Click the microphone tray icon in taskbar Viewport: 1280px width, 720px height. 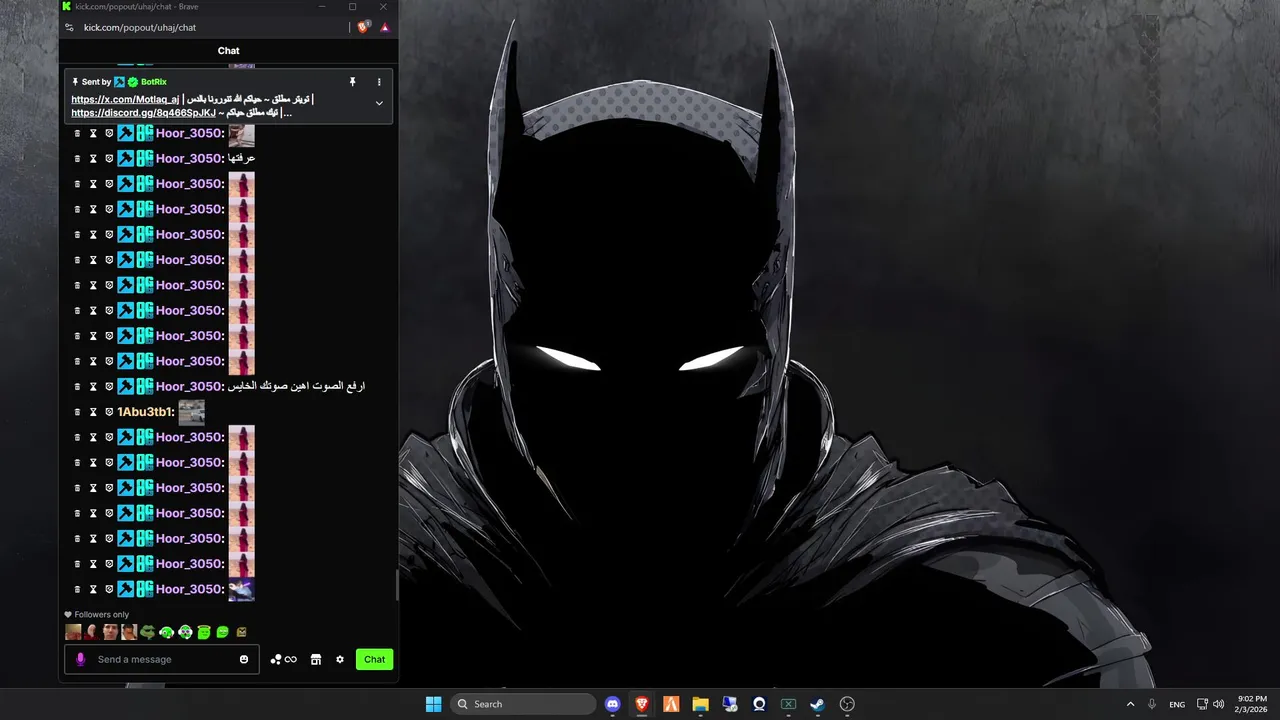(1152, 704)
